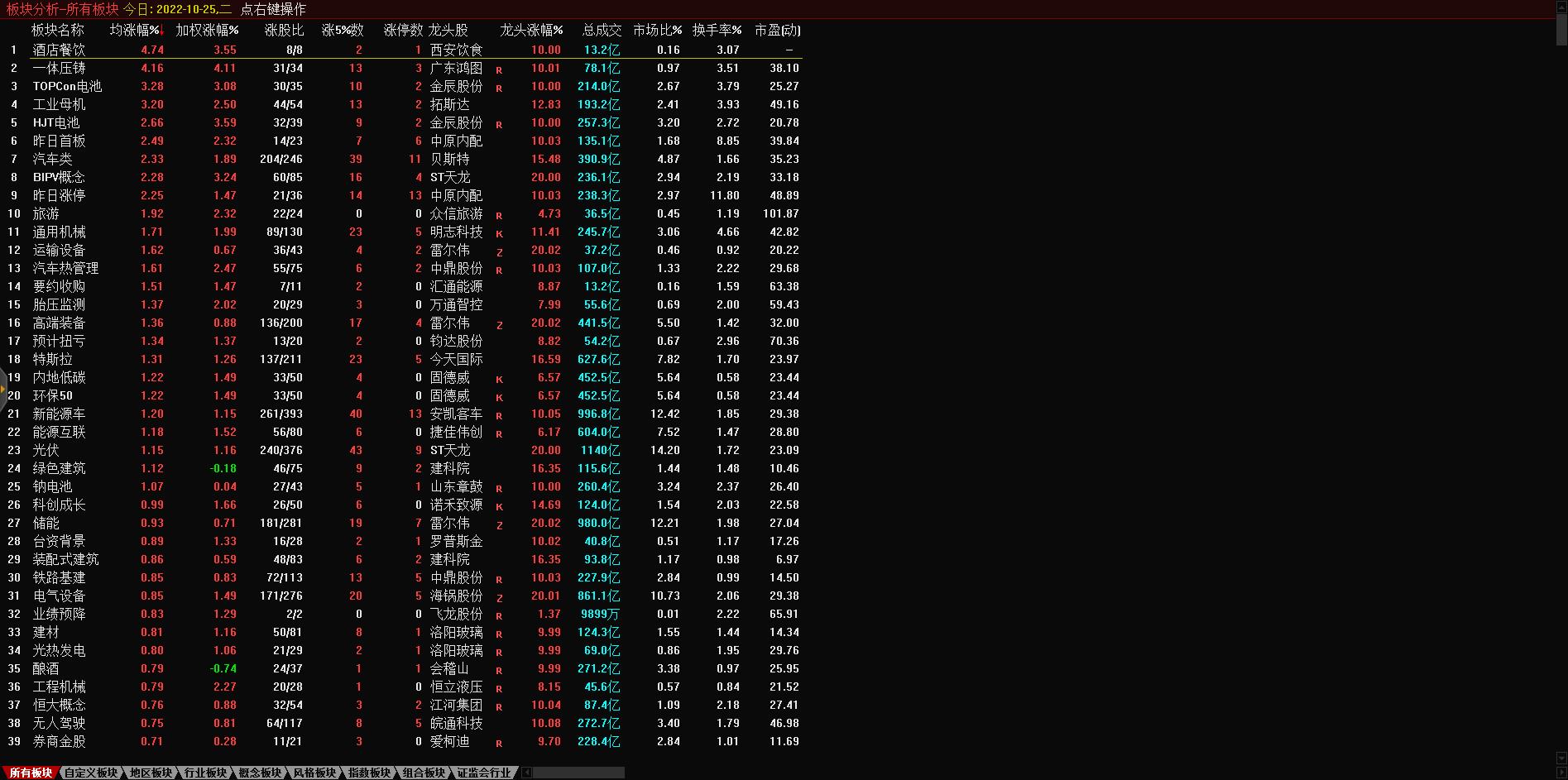Screen dimensions: 1568x780
Task: Select the 新能源车 sector name
Action: pyautogui.click(x=59, y=414)
